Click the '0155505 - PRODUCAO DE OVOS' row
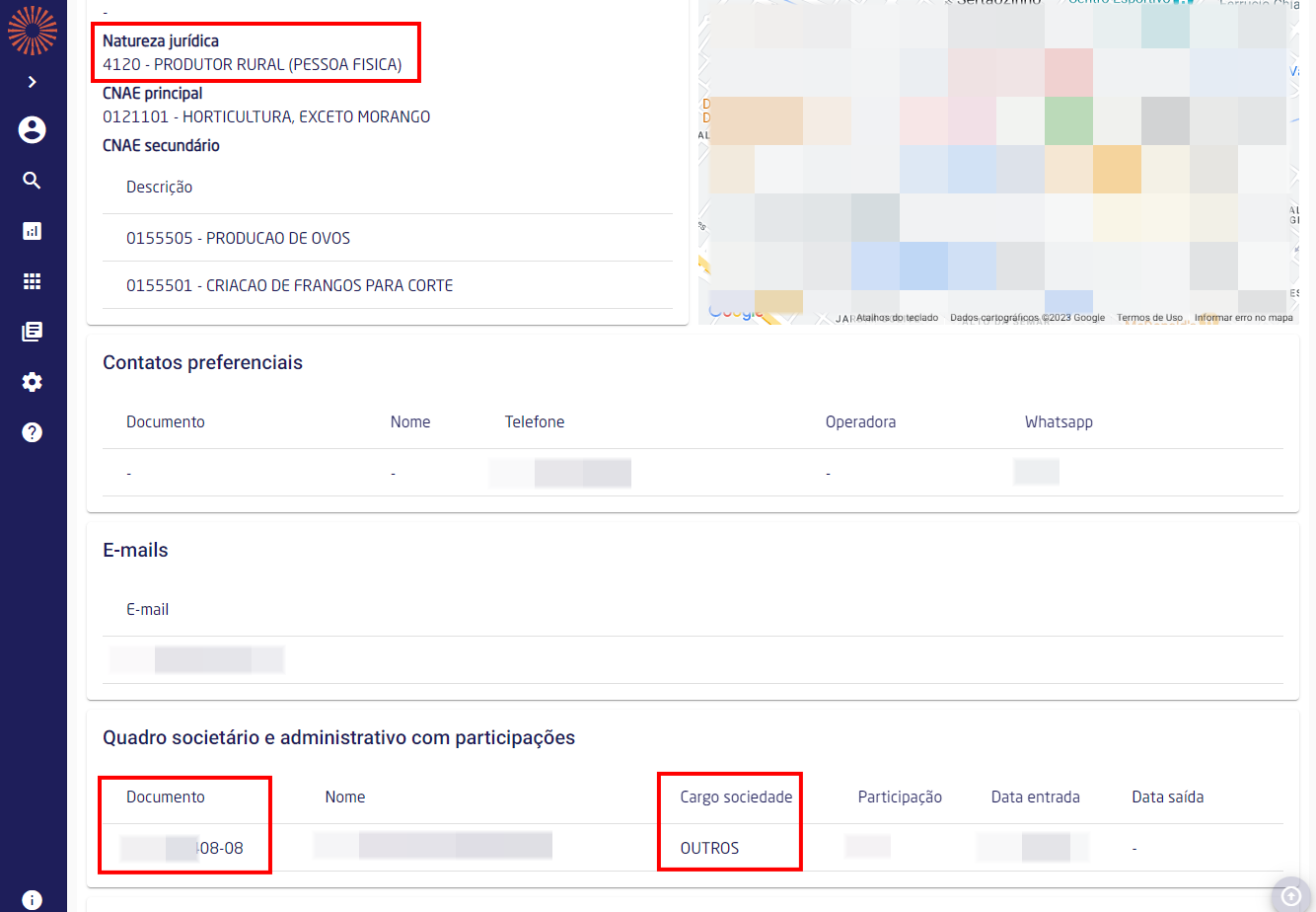The image size is (1316, 912). [388, 238]
